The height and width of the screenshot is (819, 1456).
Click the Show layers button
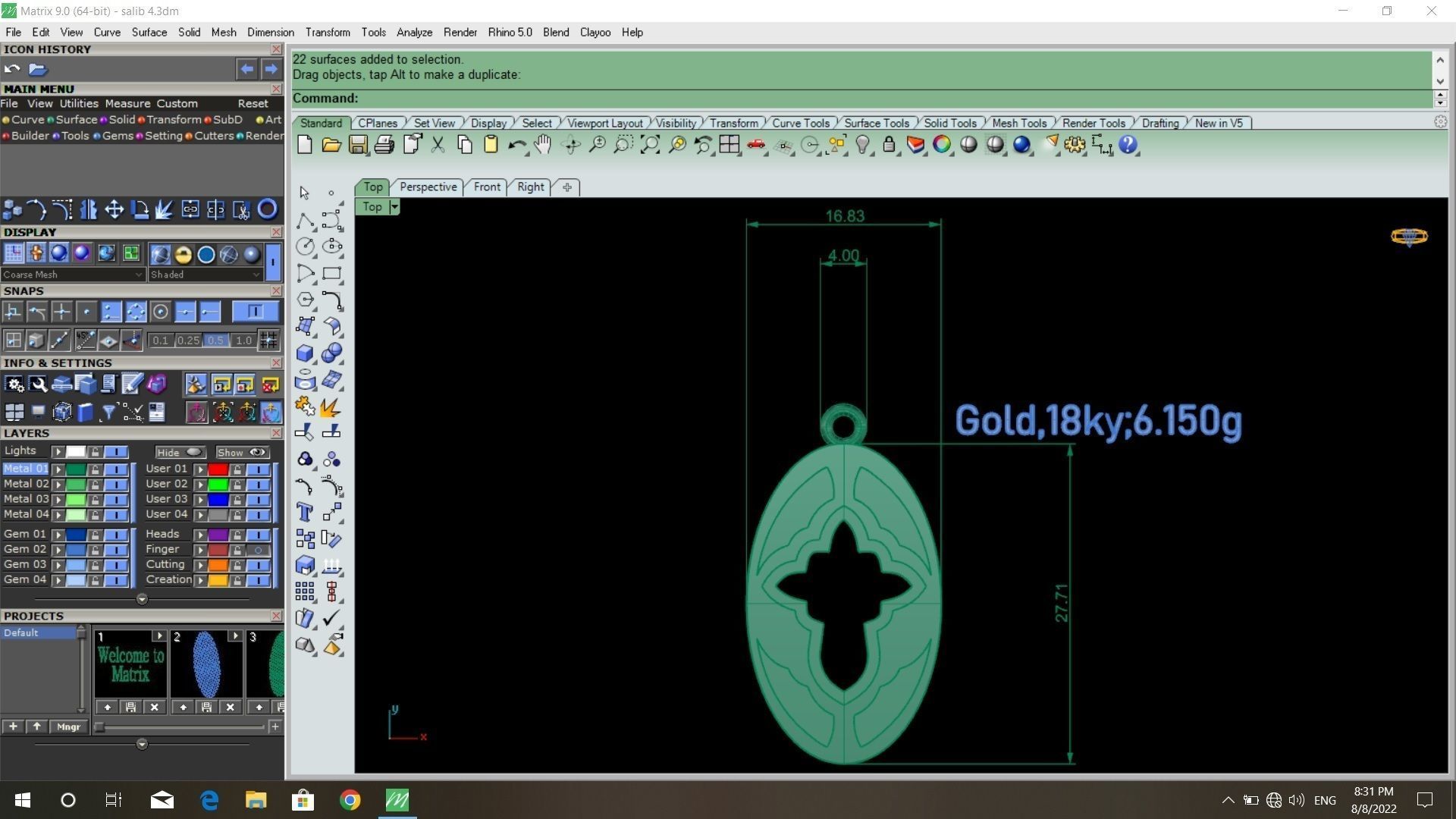(243, 452)
